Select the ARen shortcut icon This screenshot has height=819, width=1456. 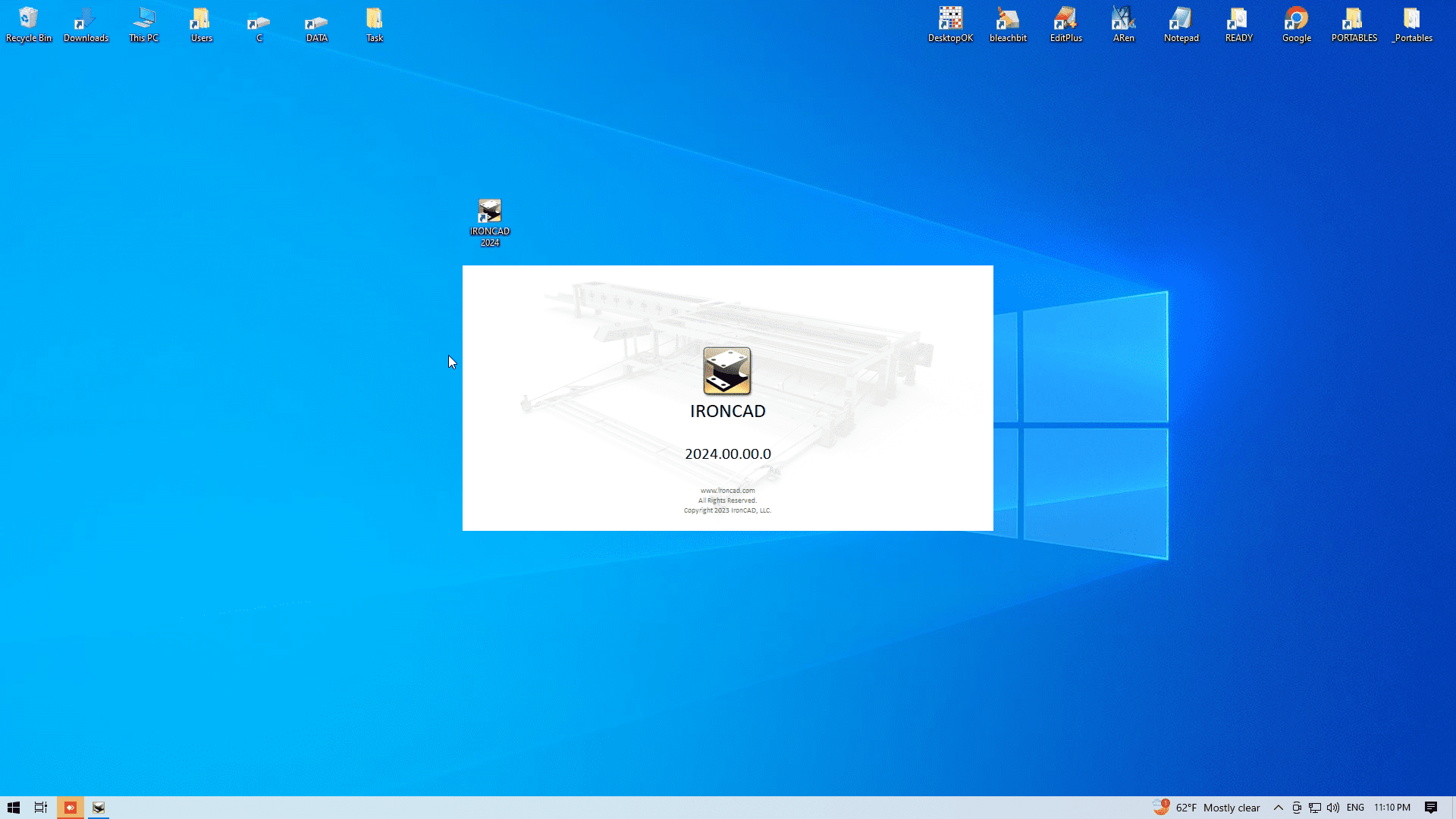click(x=1123, y=24)
